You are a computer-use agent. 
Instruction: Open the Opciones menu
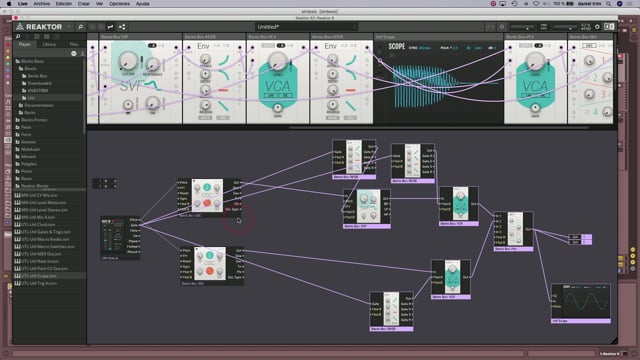click(119, 4)
